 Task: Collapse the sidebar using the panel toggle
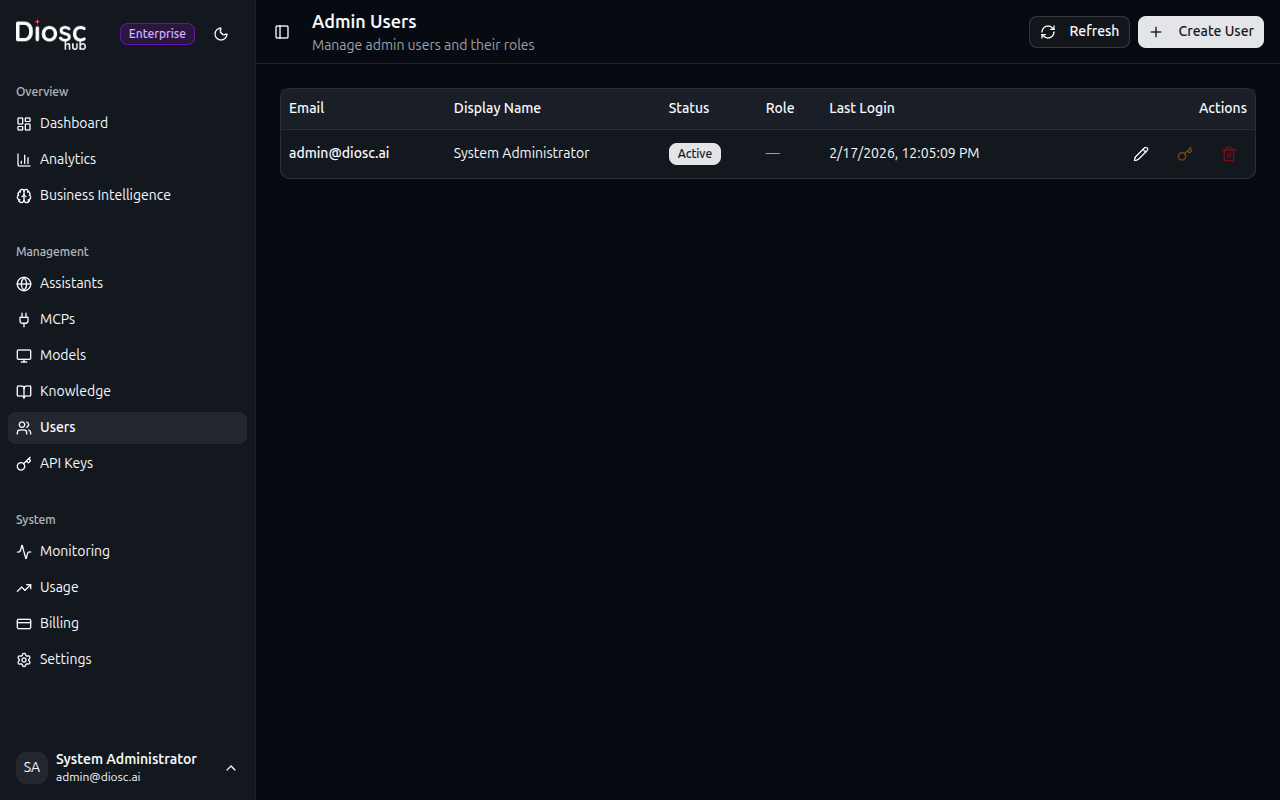point(281,32)
